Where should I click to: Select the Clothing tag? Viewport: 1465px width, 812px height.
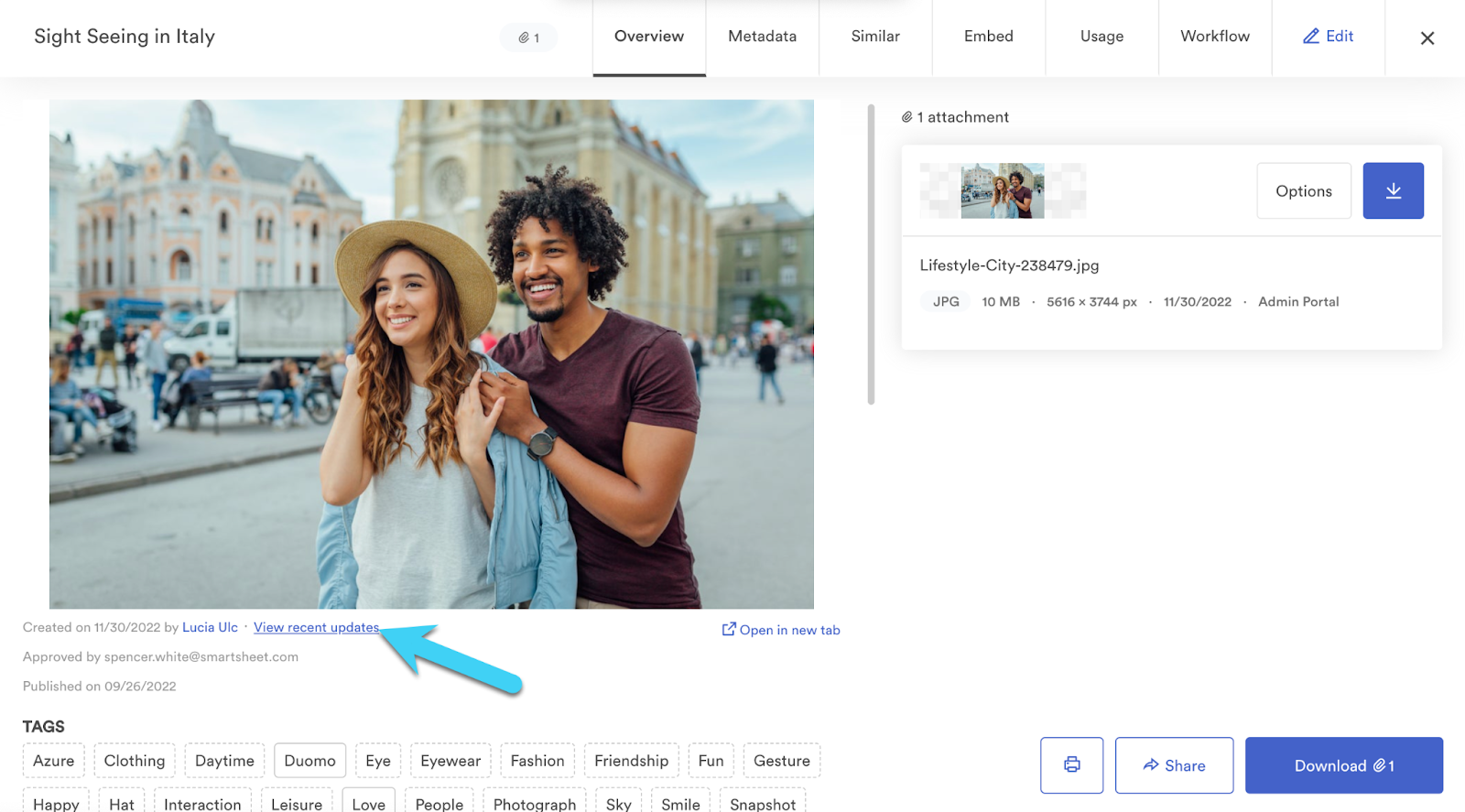pyautogui.click(x=135, y=761)
